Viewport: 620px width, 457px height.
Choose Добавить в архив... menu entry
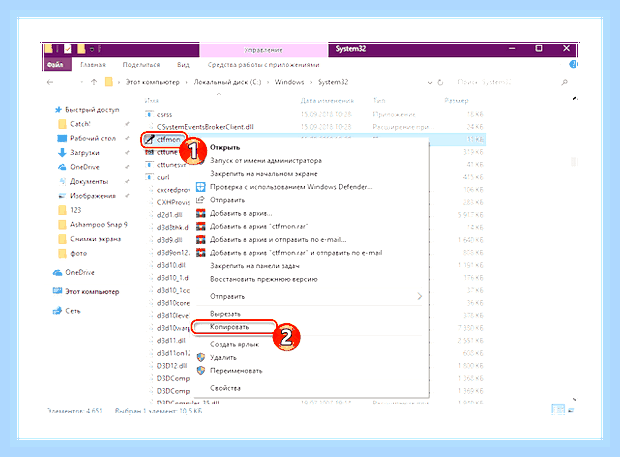click(241, 213)
